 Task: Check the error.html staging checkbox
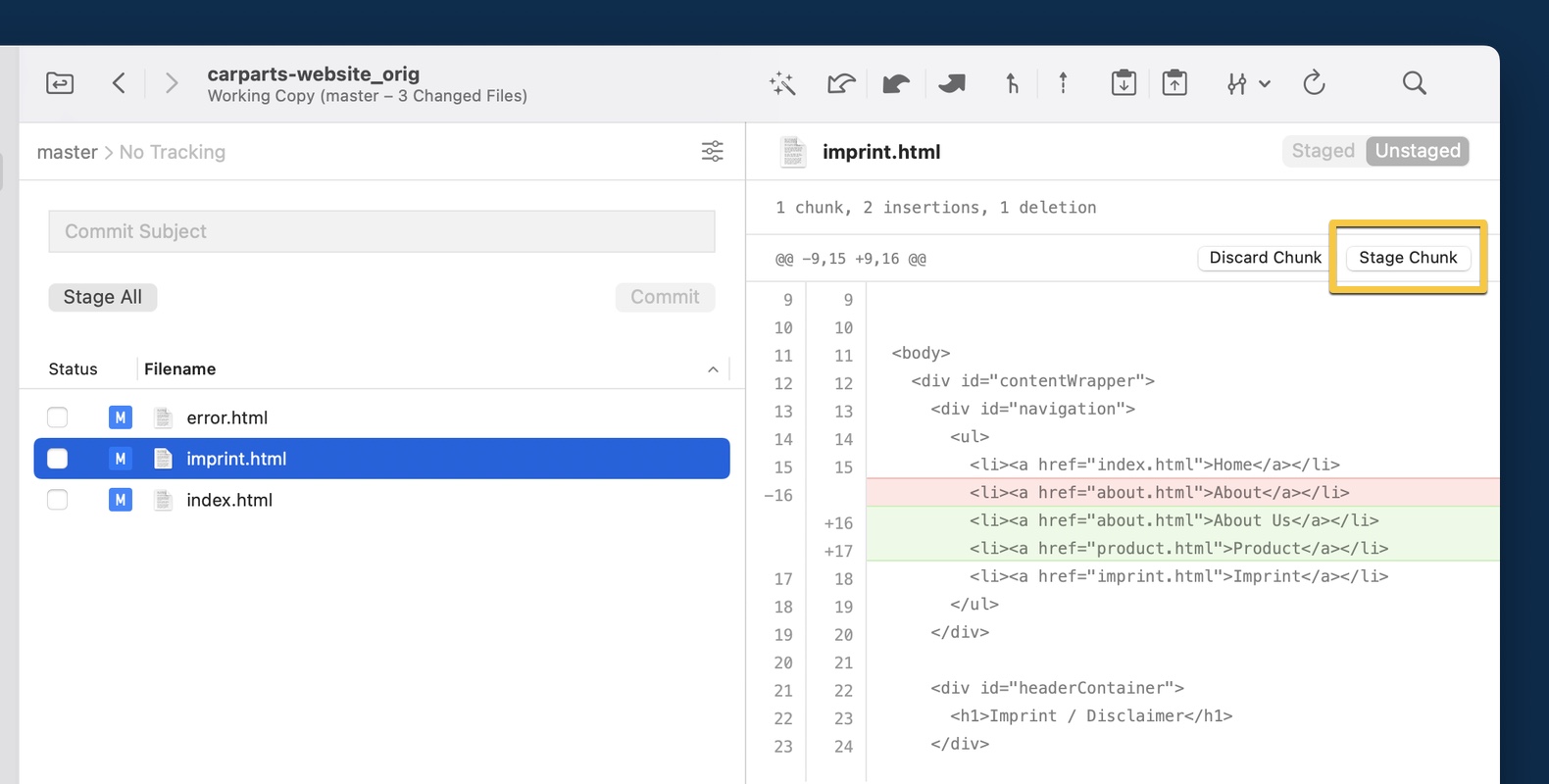point(58,417)
